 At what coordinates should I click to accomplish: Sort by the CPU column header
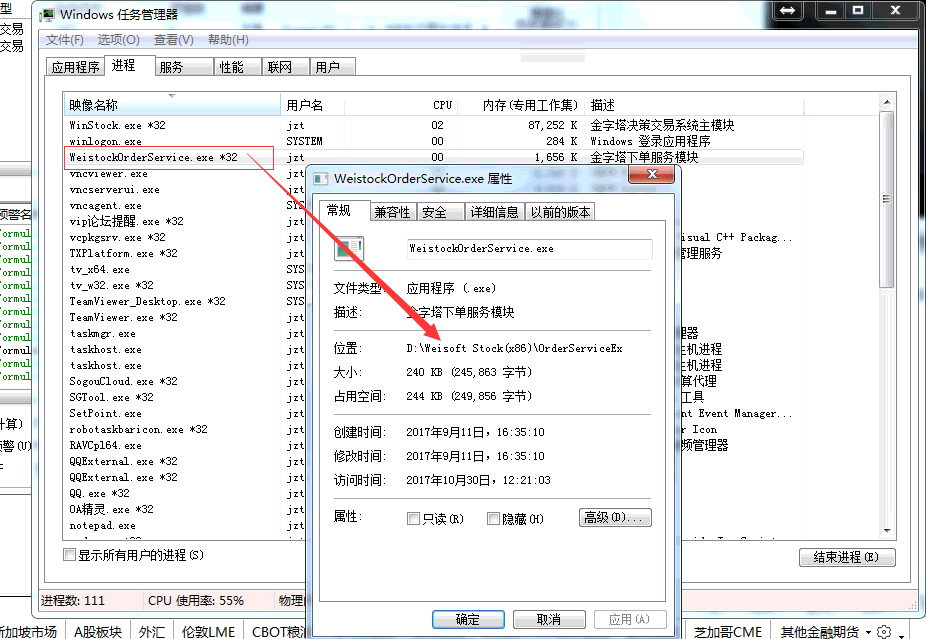click(400, 105)
